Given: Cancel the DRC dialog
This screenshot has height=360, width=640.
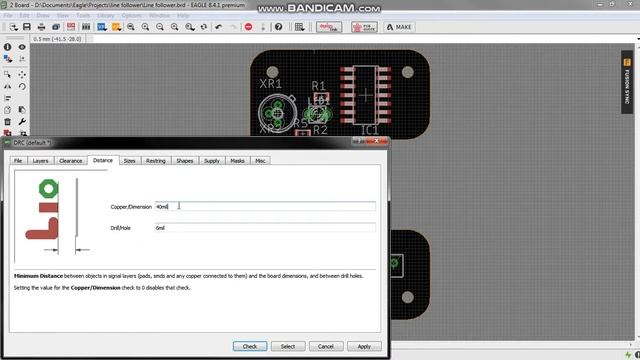Looking at the screenshot, I should (x=326, y=346).
